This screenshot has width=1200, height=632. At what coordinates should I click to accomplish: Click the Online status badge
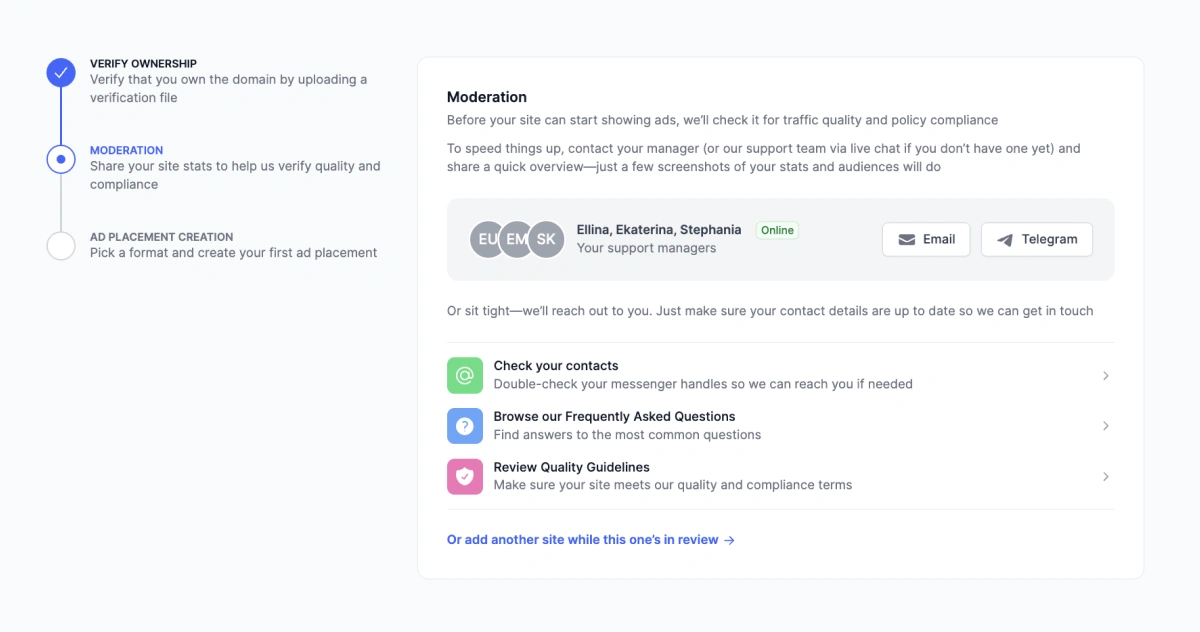click(777, 230)
